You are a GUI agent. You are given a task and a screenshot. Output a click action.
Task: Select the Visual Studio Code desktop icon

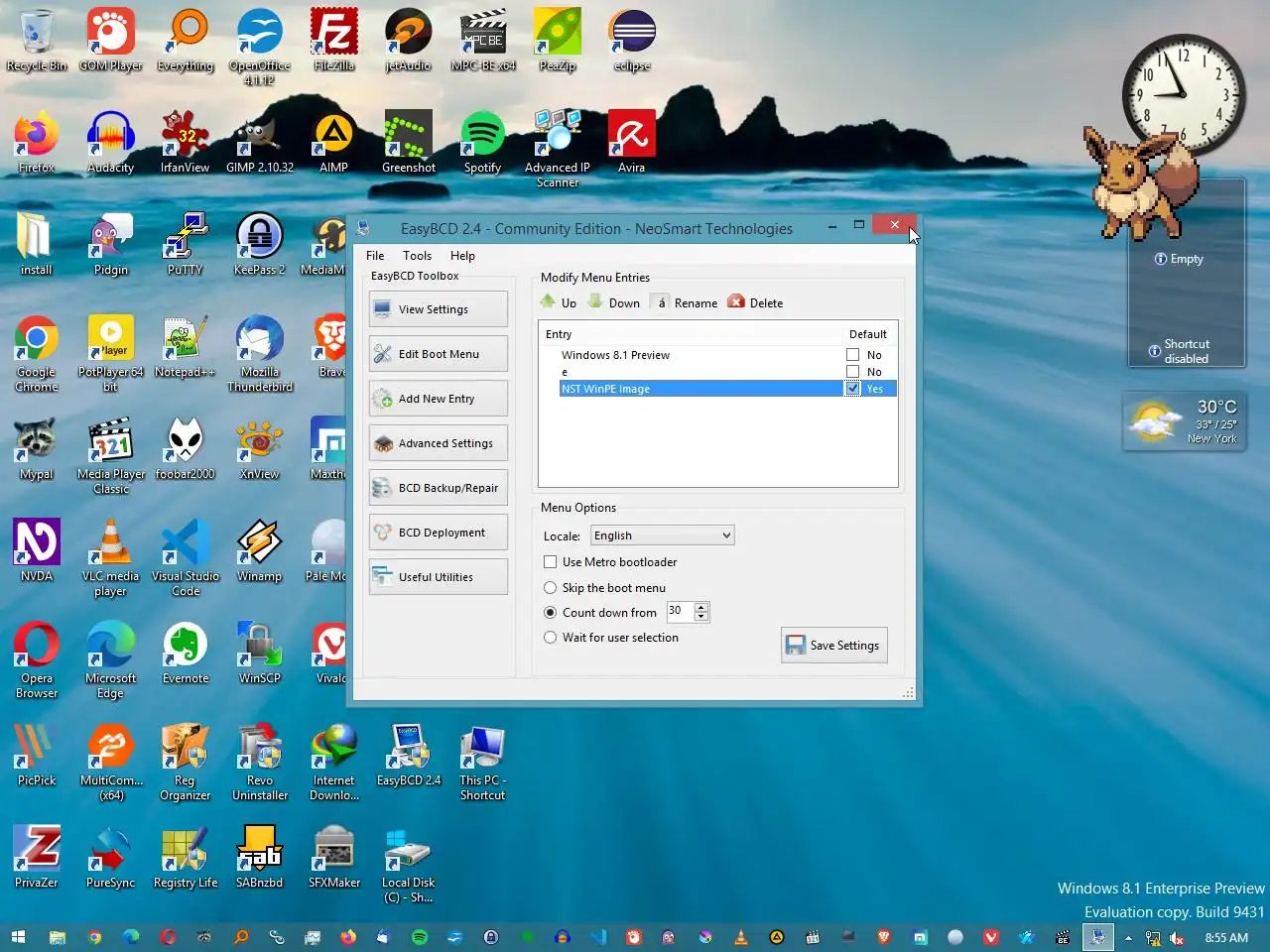click(186, 558)
